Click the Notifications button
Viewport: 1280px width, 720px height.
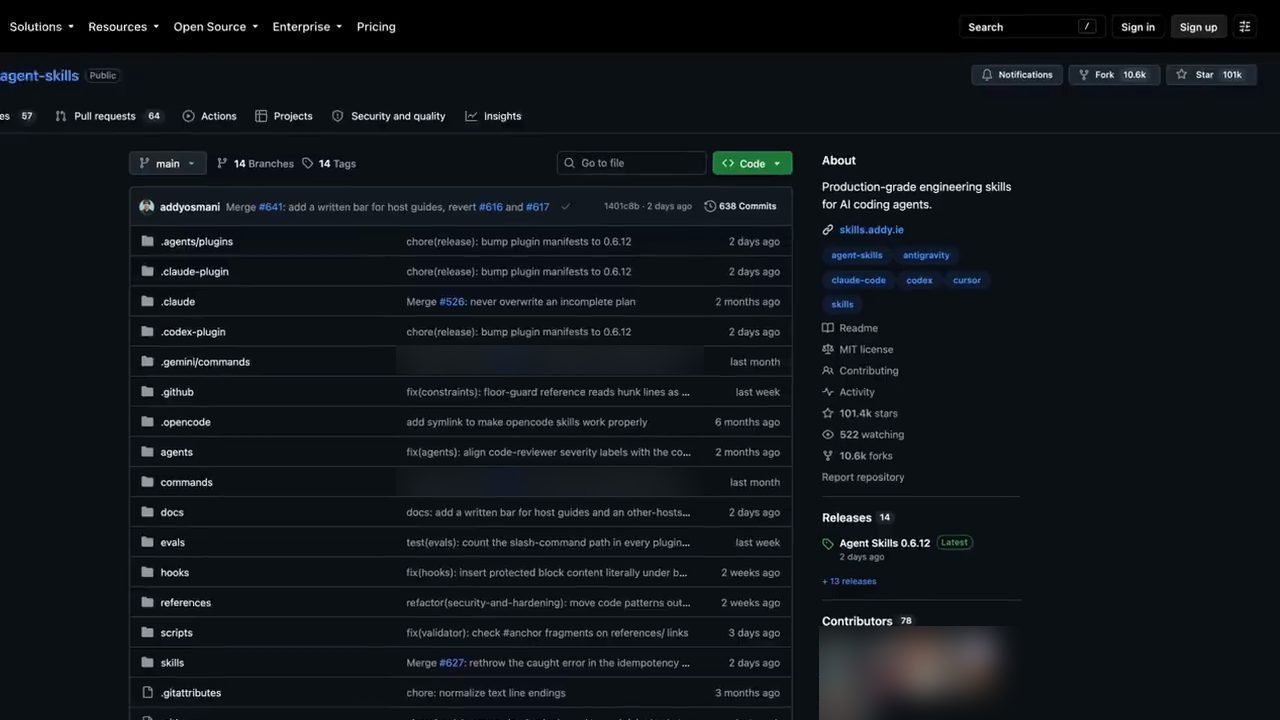pyautogui.click(x=1017, y=75)
